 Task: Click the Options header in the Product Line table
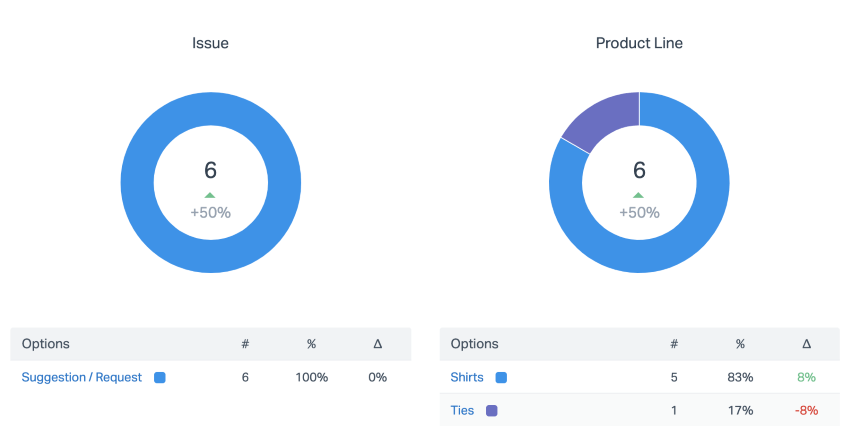[x=475, y=344]
